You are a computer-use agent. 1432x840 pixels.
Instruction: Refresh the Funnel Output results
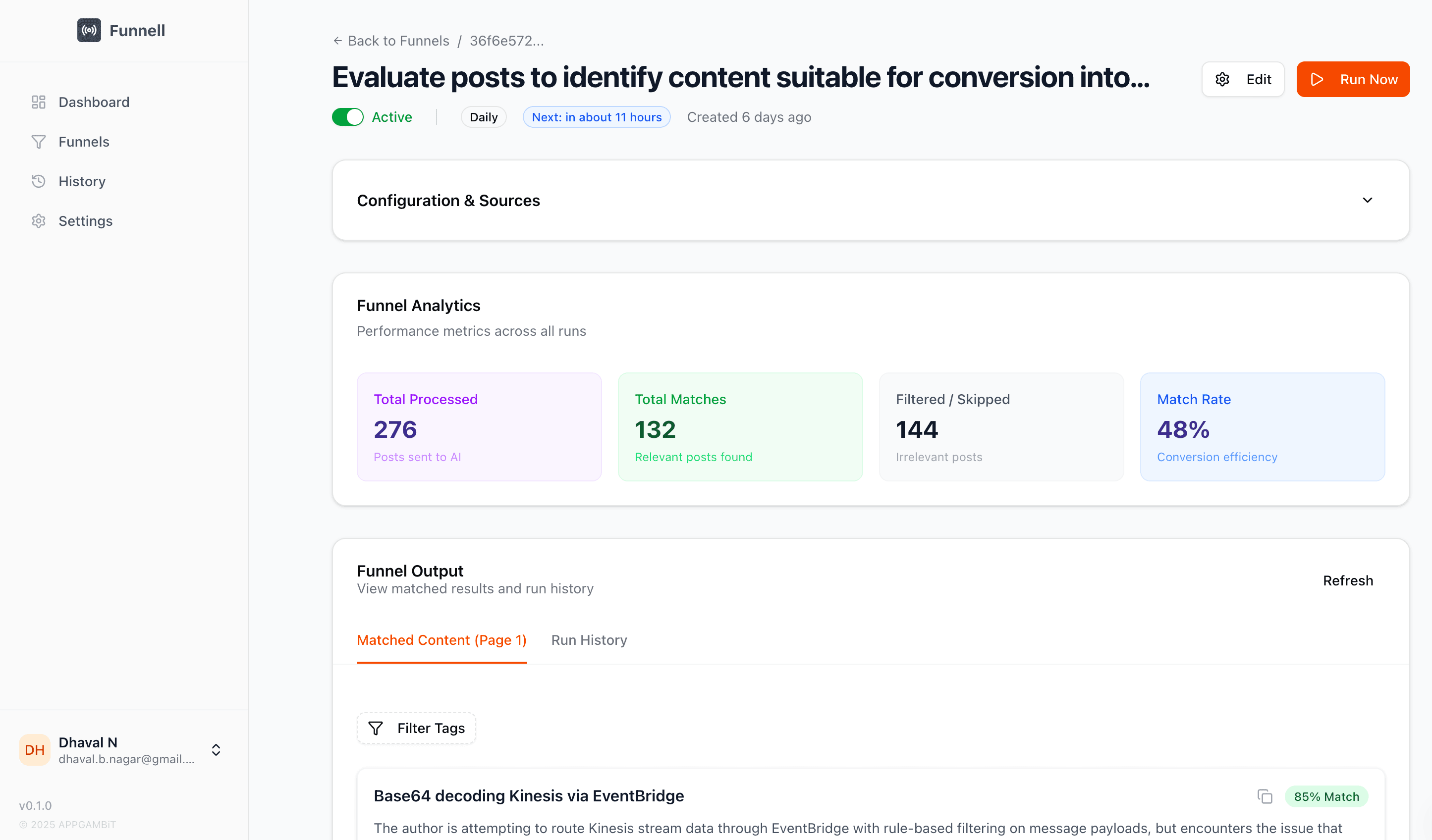[1348, 580]
